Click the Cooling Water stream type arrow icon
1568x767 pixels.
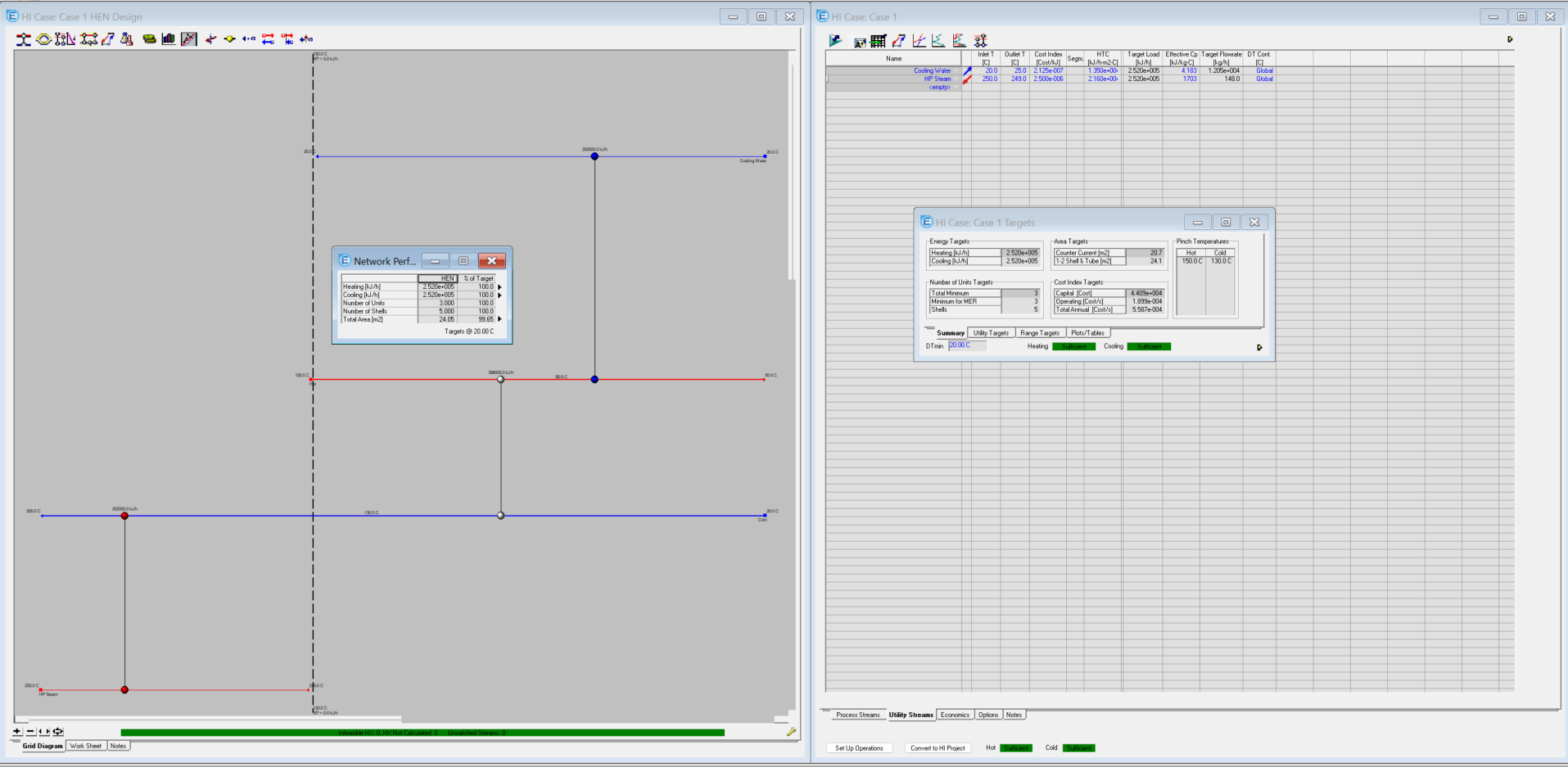pyautogui.click(x=968, y=71)
